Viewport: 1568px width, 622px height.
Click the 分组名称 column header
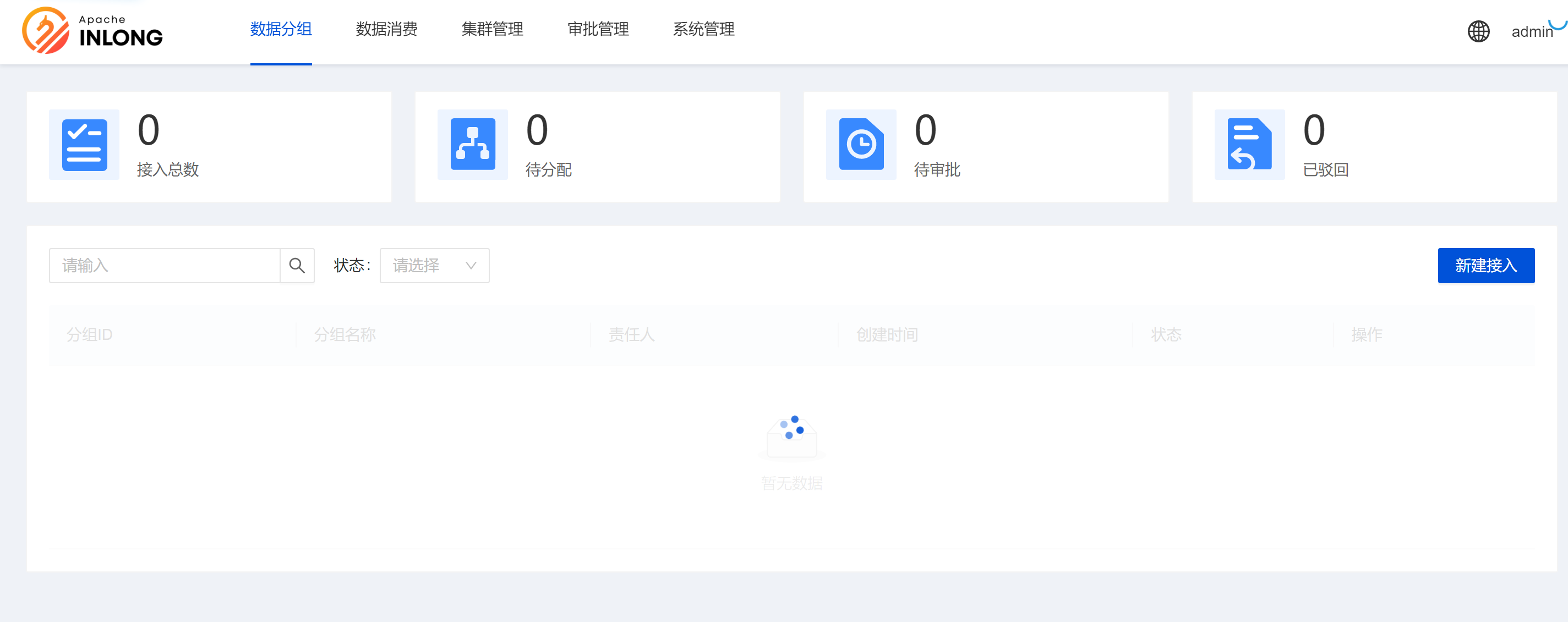pos(345,334)
